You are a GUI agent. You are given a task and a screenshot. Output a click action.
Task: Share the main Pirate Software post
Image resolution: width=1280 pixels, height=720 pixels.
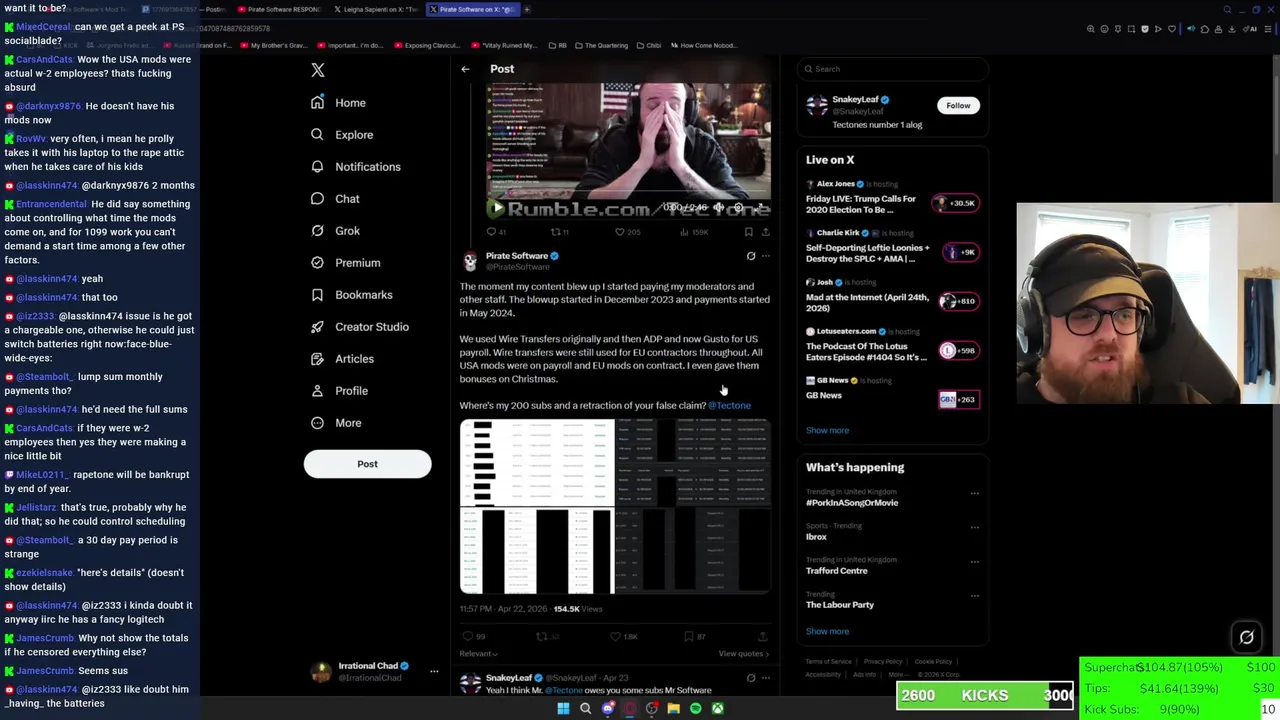(762, 636)
